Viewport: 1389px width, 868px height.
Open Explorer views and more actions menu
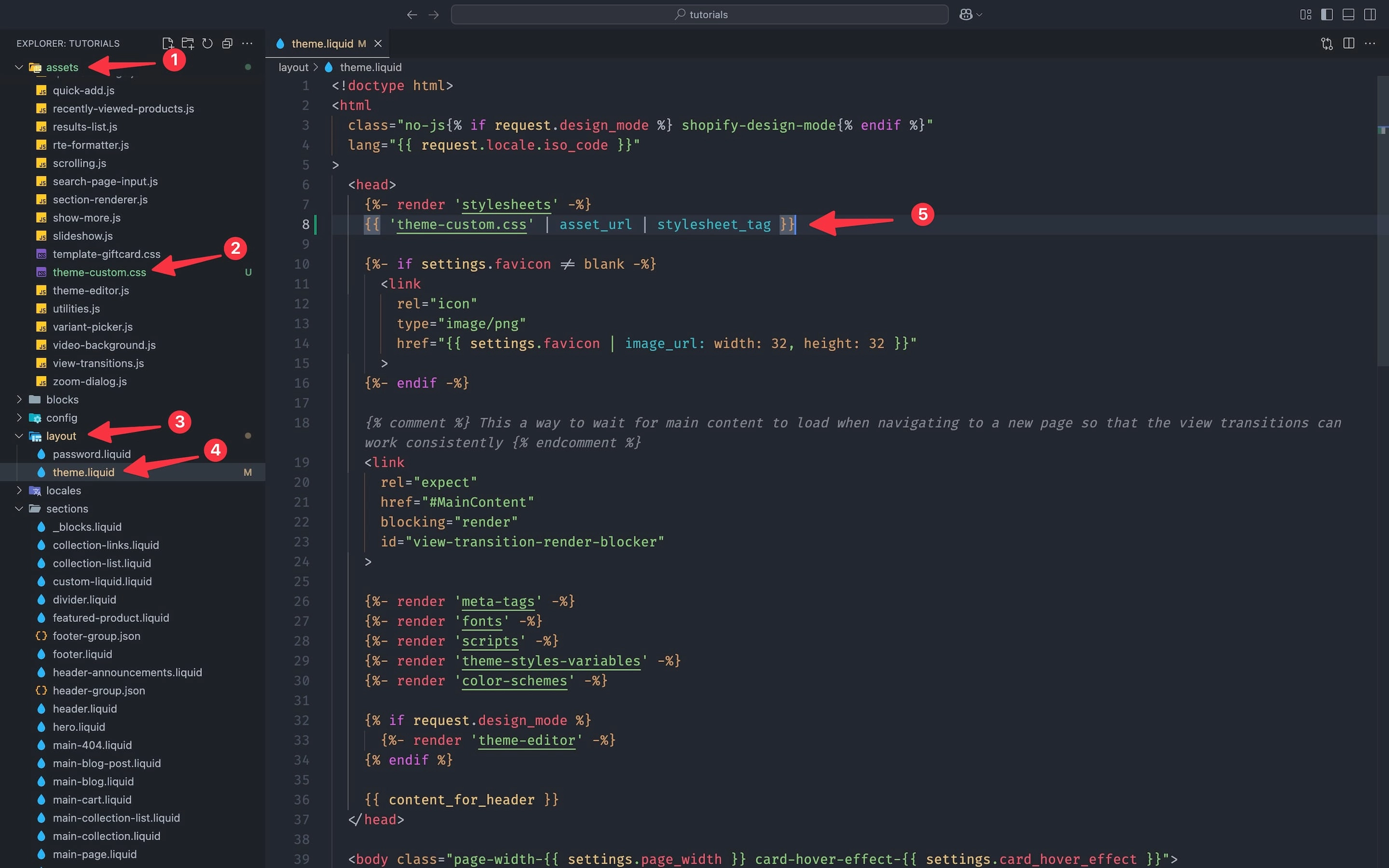pyautogui.click(x=247, y=43)
